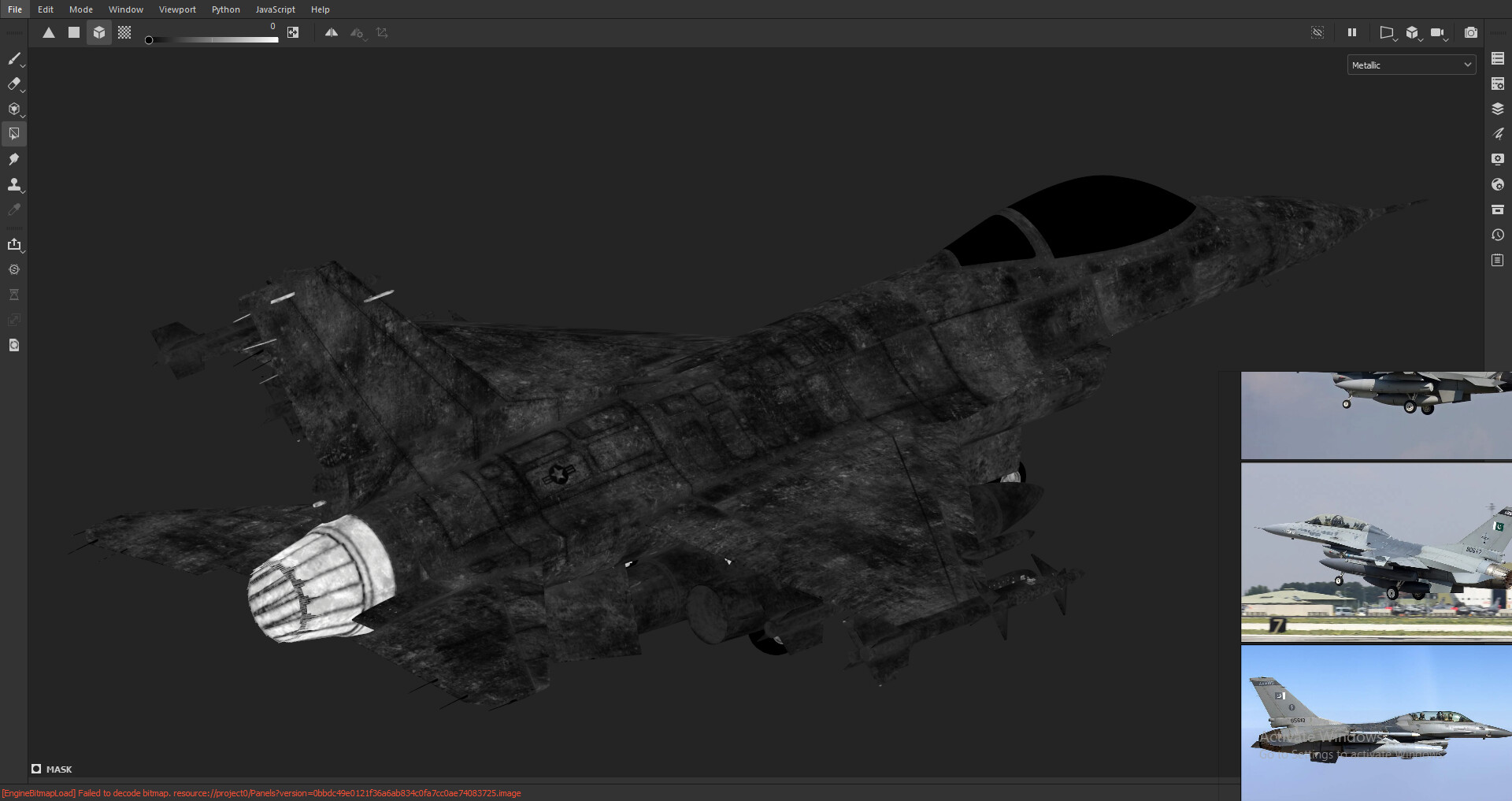Viewport: 1512px width, 801px height.
Task: Open the Texture Set Settings panel
Action: tap(1498, 83)
